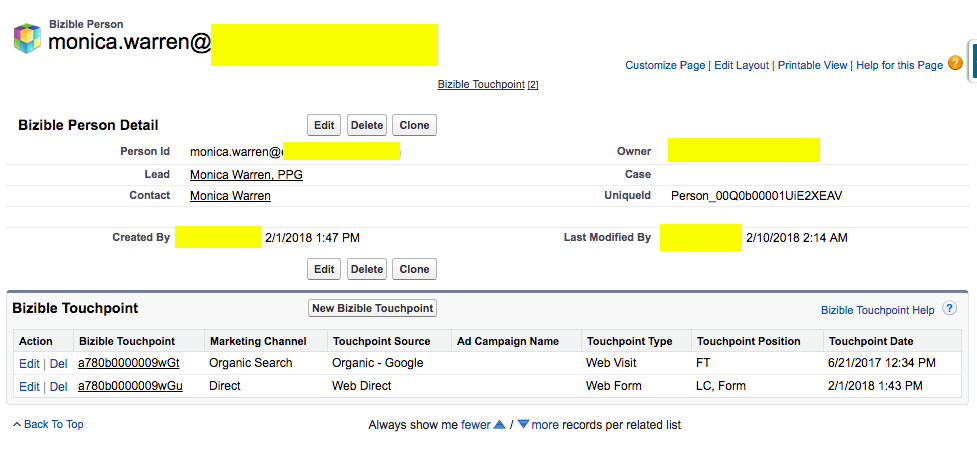Click the top Delete button in Person Detail
977x454 pixels.
tap(366, 125)
